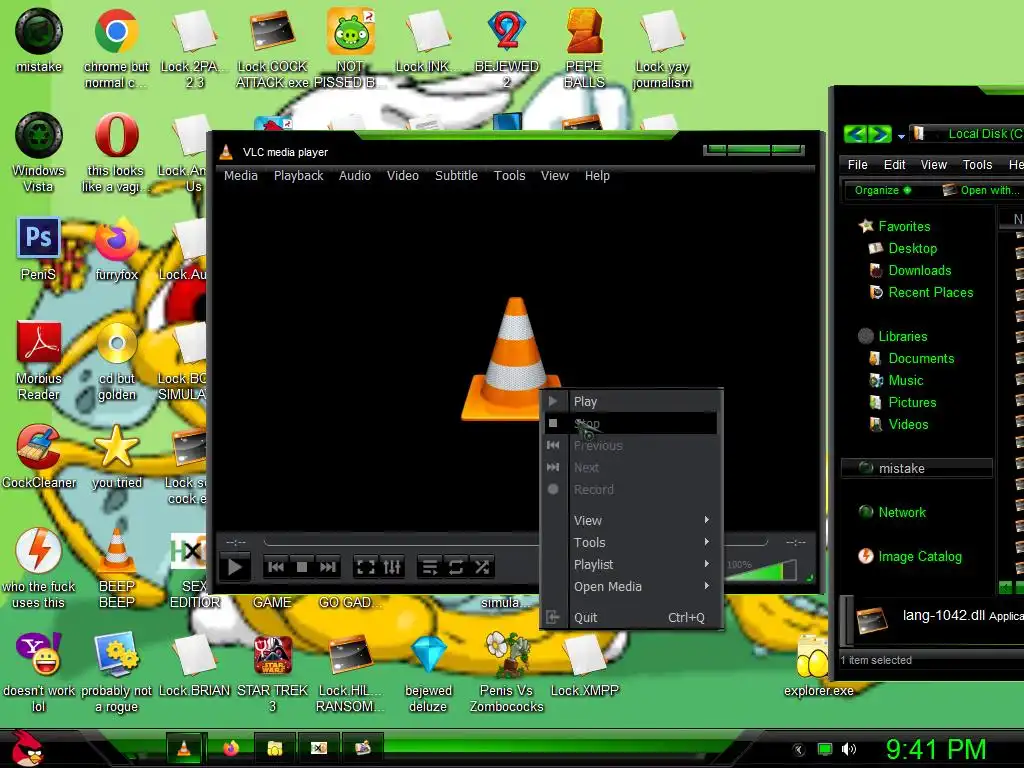Screen dimensions: 1024x768
Task: Open the Playback menu in VLC
Action: pos(298,176)
